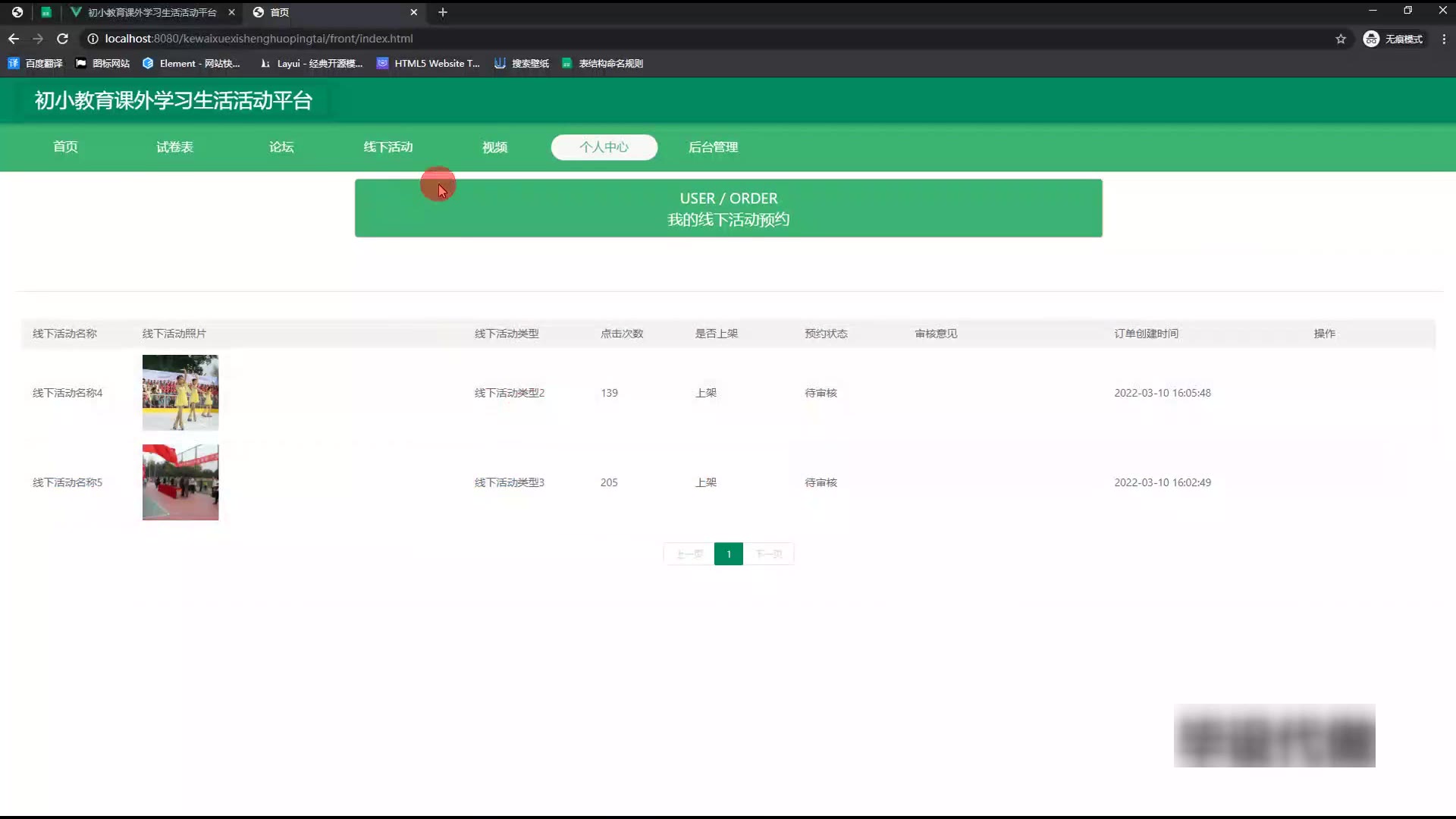
Task: Click the address bar URL
Action: [x=259, y=39]
